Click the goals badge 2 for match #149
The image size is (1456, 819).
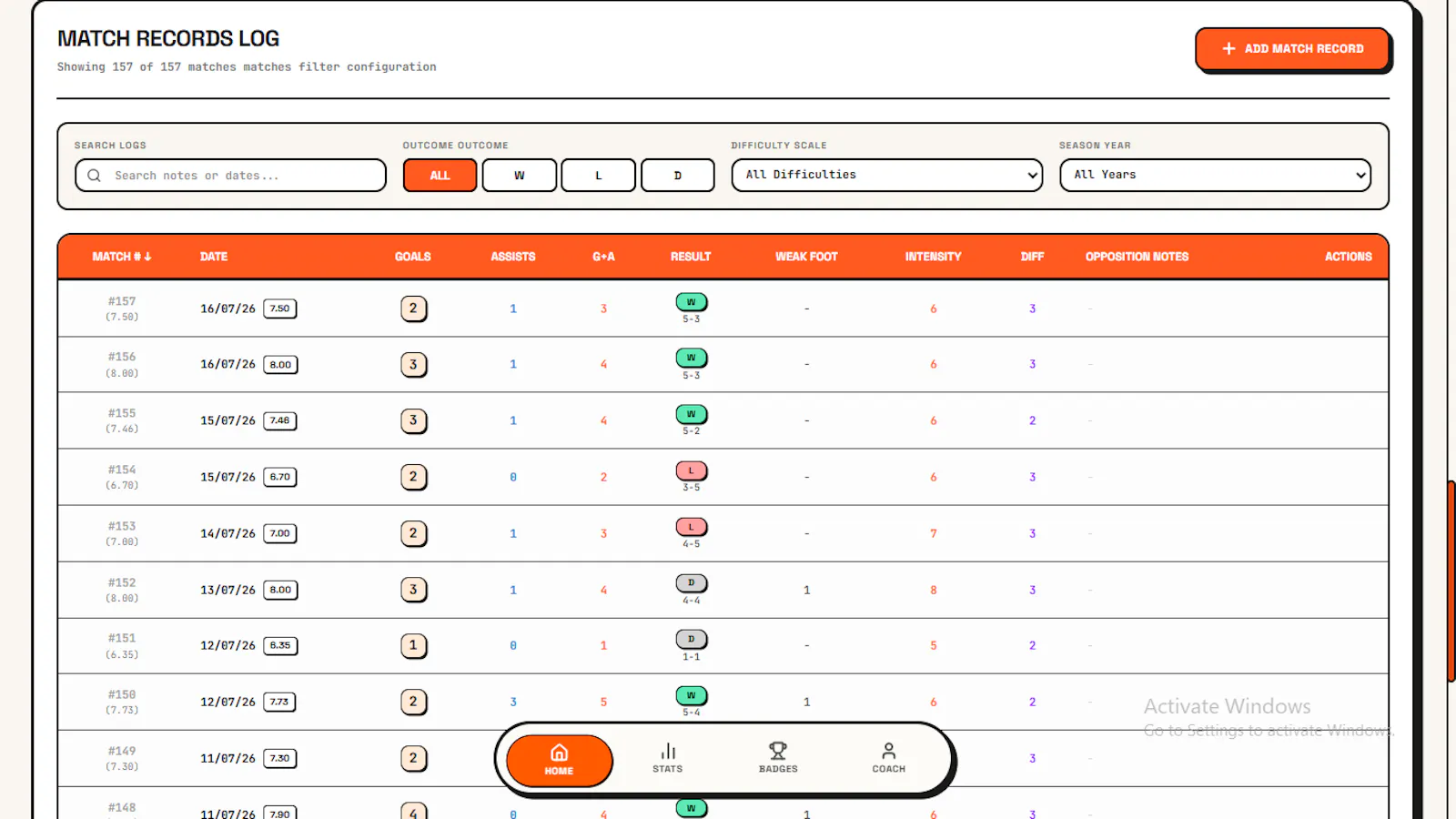[x=413, y=758]
